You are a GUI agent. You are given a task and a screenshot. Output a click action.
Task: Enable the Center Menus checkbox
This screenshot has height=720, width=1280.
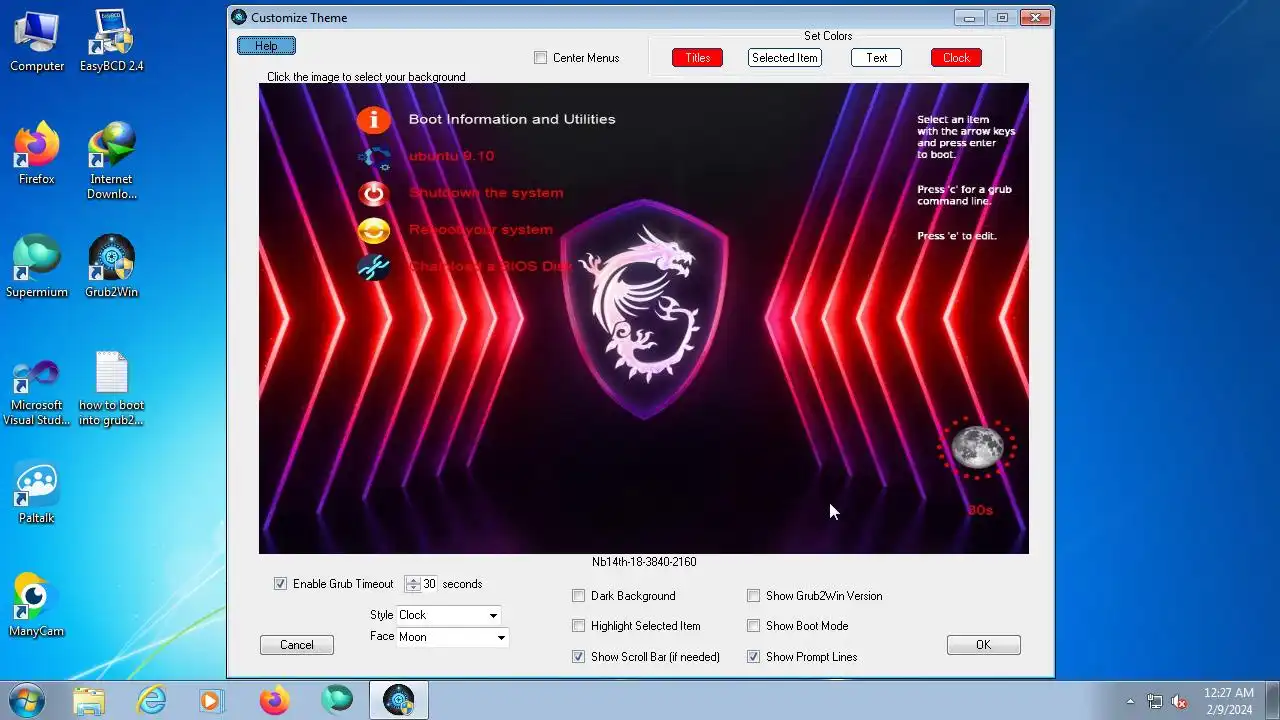tap(541, 58)
